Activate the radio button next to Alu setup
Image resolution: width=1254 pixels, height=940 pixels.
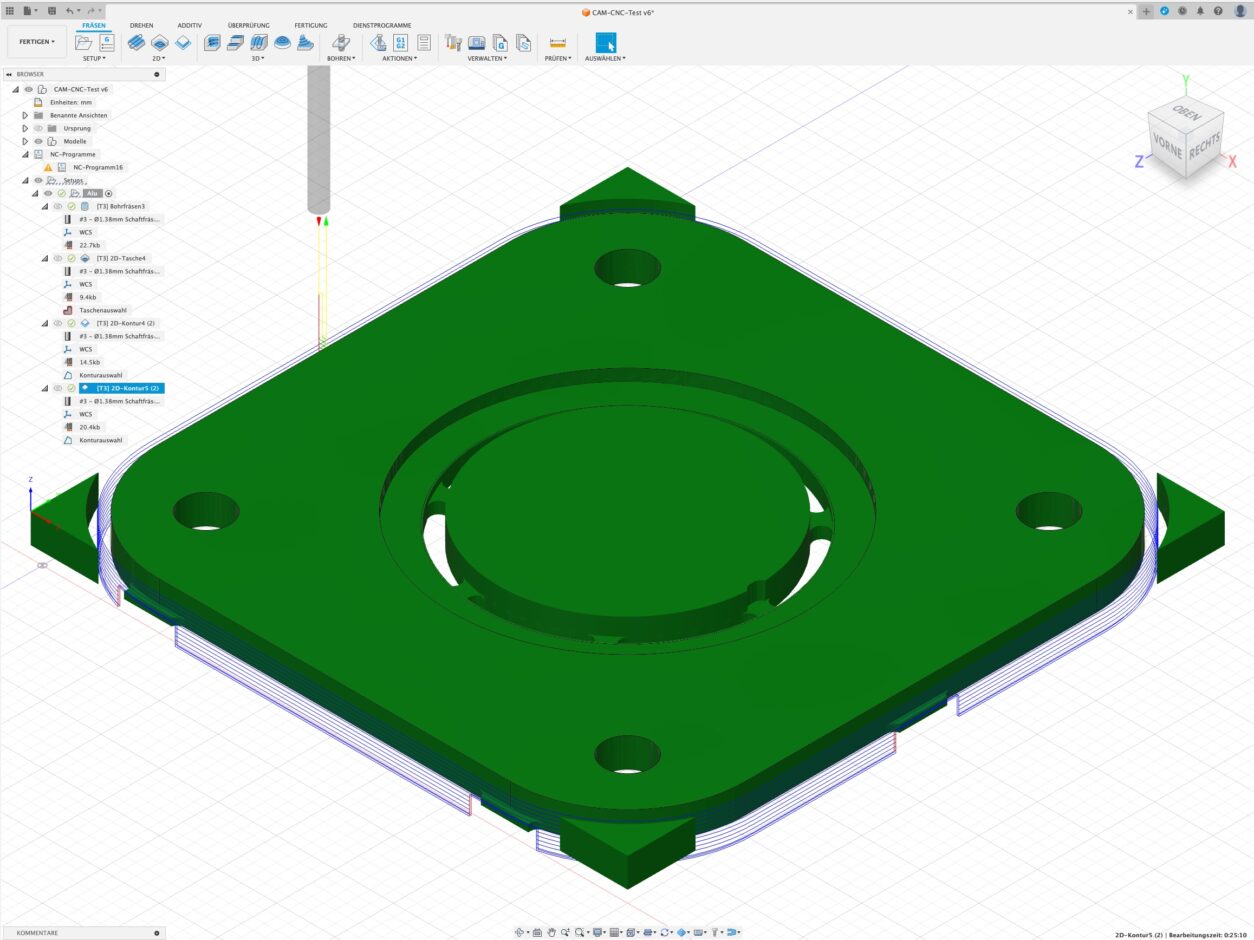[x=109, y=193]
